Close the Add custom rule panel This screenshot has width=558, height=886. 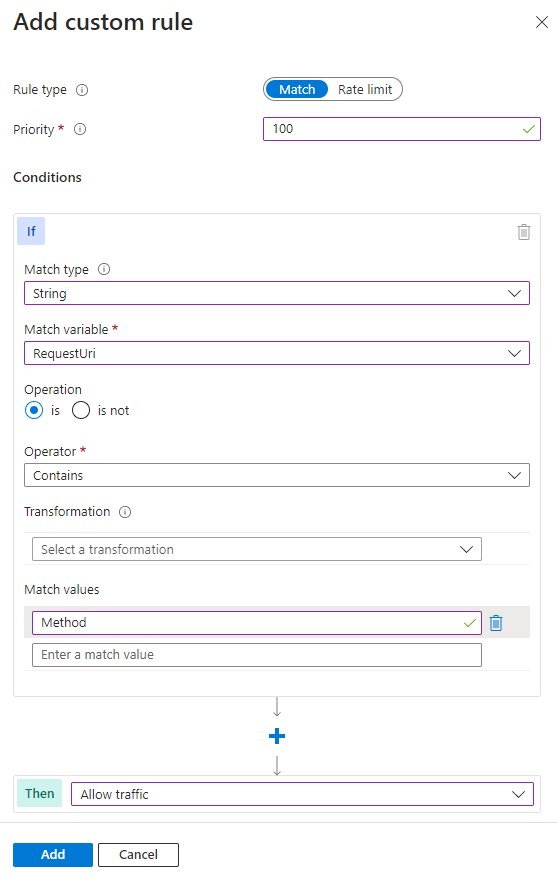click(x=542, y=22)
